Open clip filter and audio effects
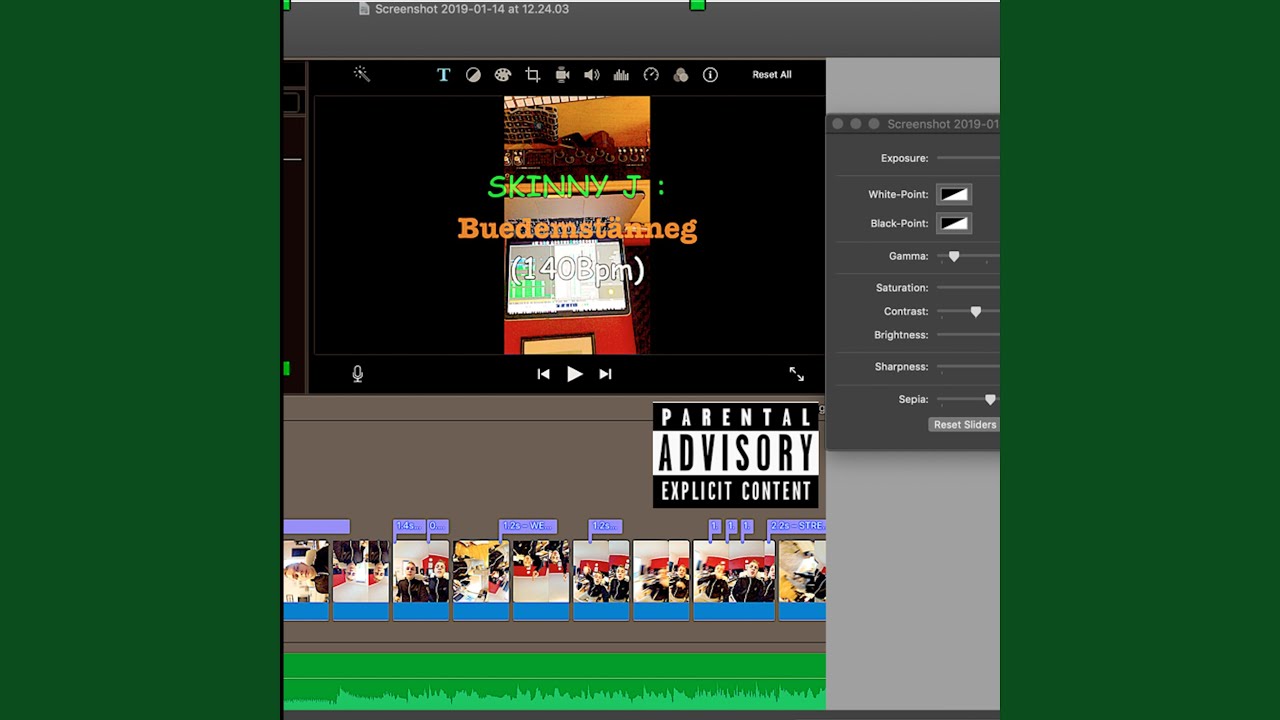The image size is (1280, 720). coord(681,75)
